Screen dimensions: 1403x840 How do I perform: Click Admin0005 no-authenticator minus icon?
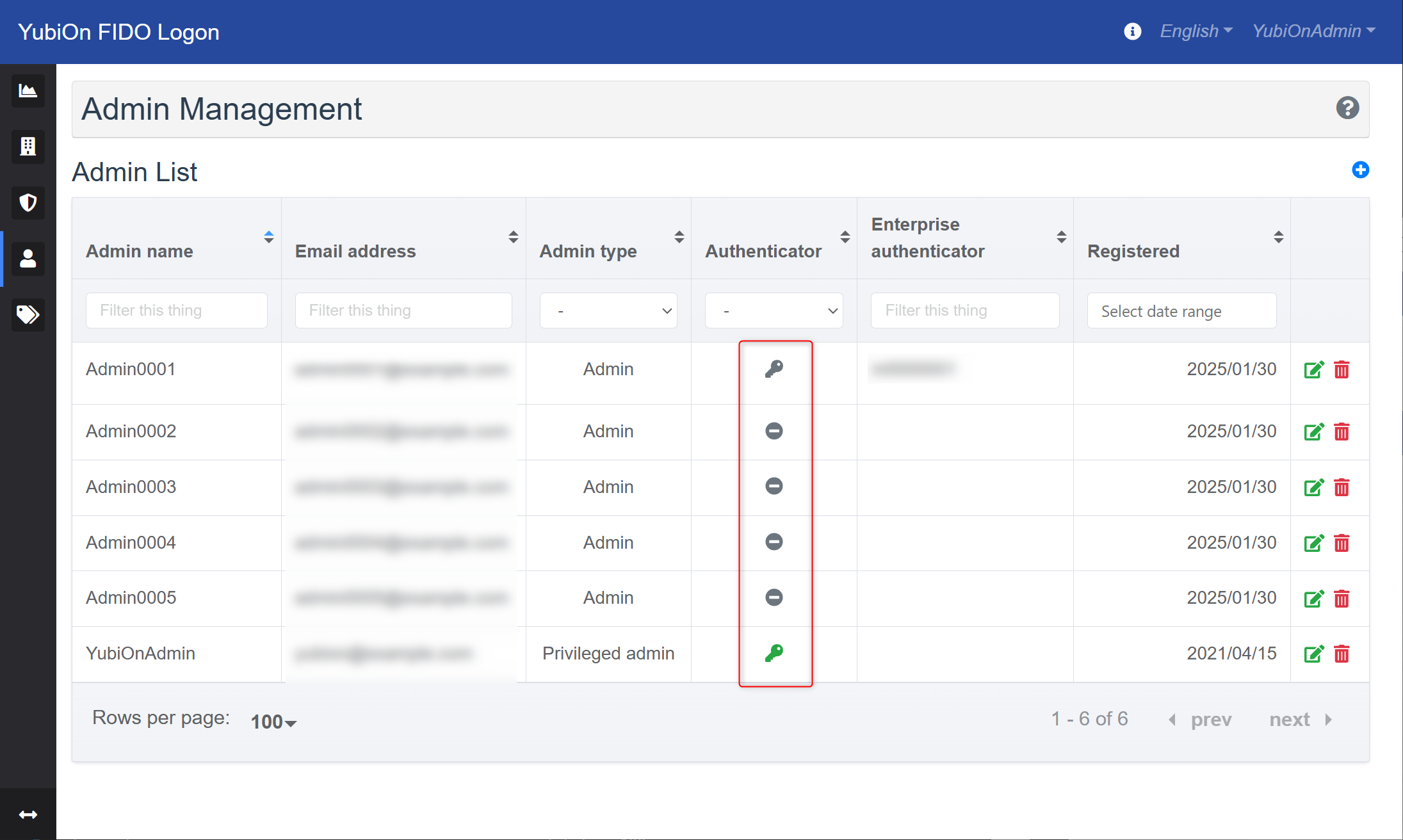(x=774, y=597)
